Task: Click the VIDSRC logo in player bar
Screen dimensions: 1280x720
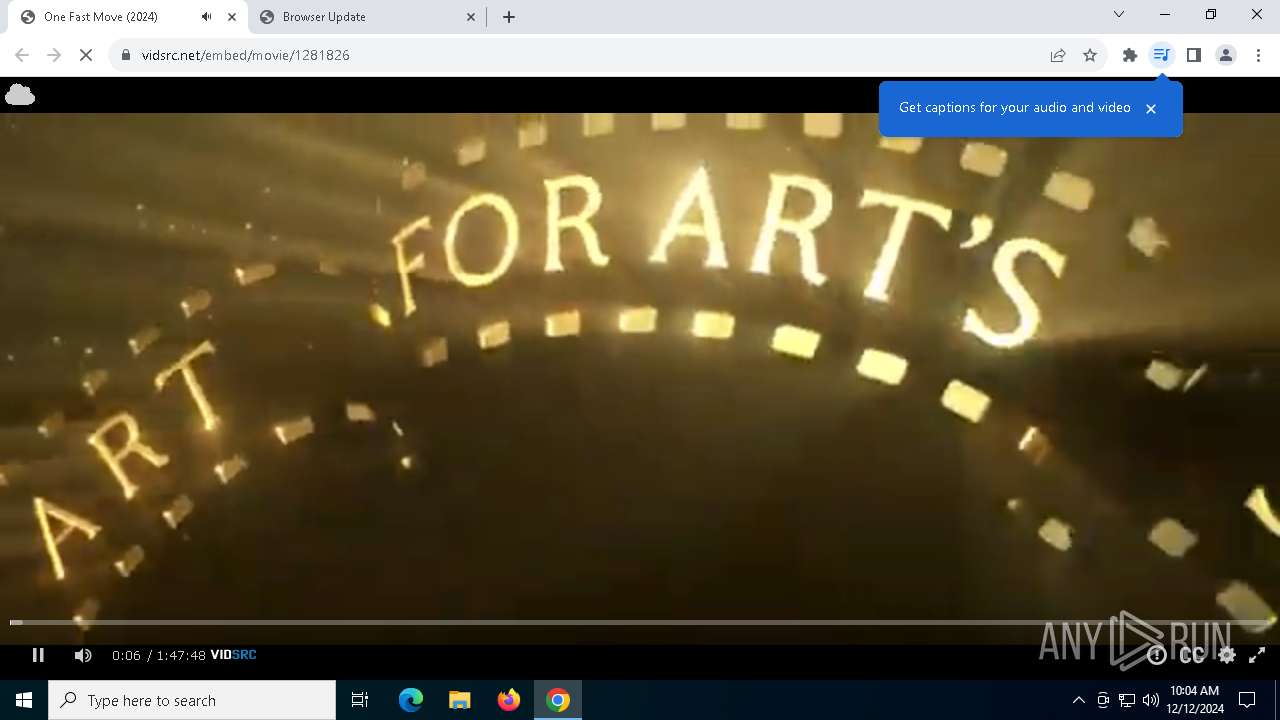Action: pyautogui.click(x=233, y=655)
